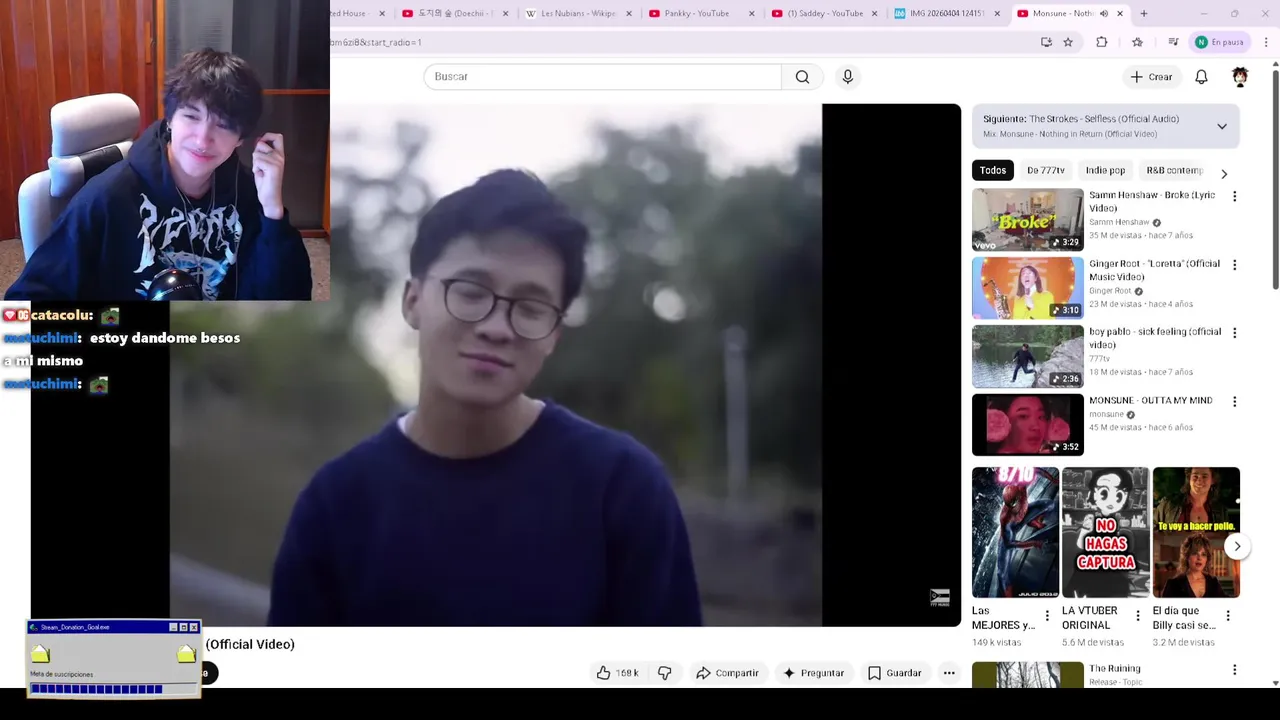Screen dimensions: 1280x720
Task: Open the NO HAGAS CAPTURA short thumbnail
Action: point(1105,532)
